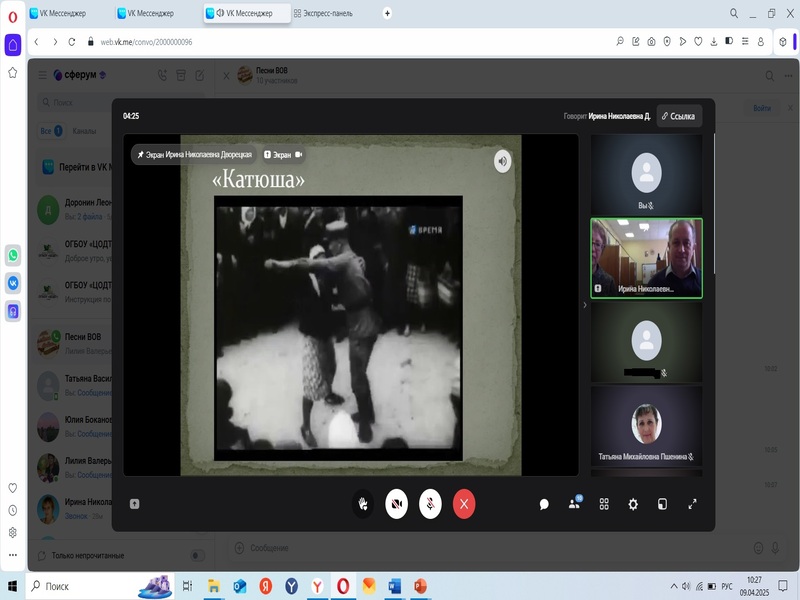Viewport: 800px width, 600px height.
Task: Select Все chats filter tab
Action: pyautogui.click(x=51, y=131)
